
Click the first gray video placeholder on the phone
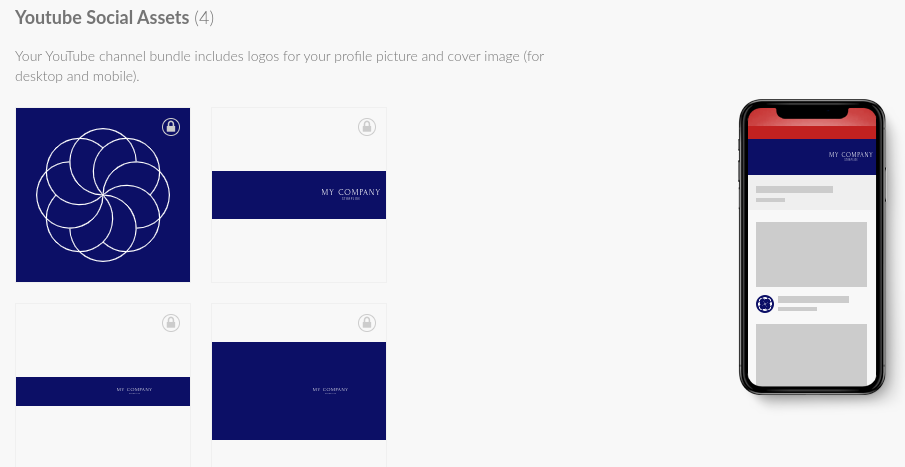[x=811, y=254]
